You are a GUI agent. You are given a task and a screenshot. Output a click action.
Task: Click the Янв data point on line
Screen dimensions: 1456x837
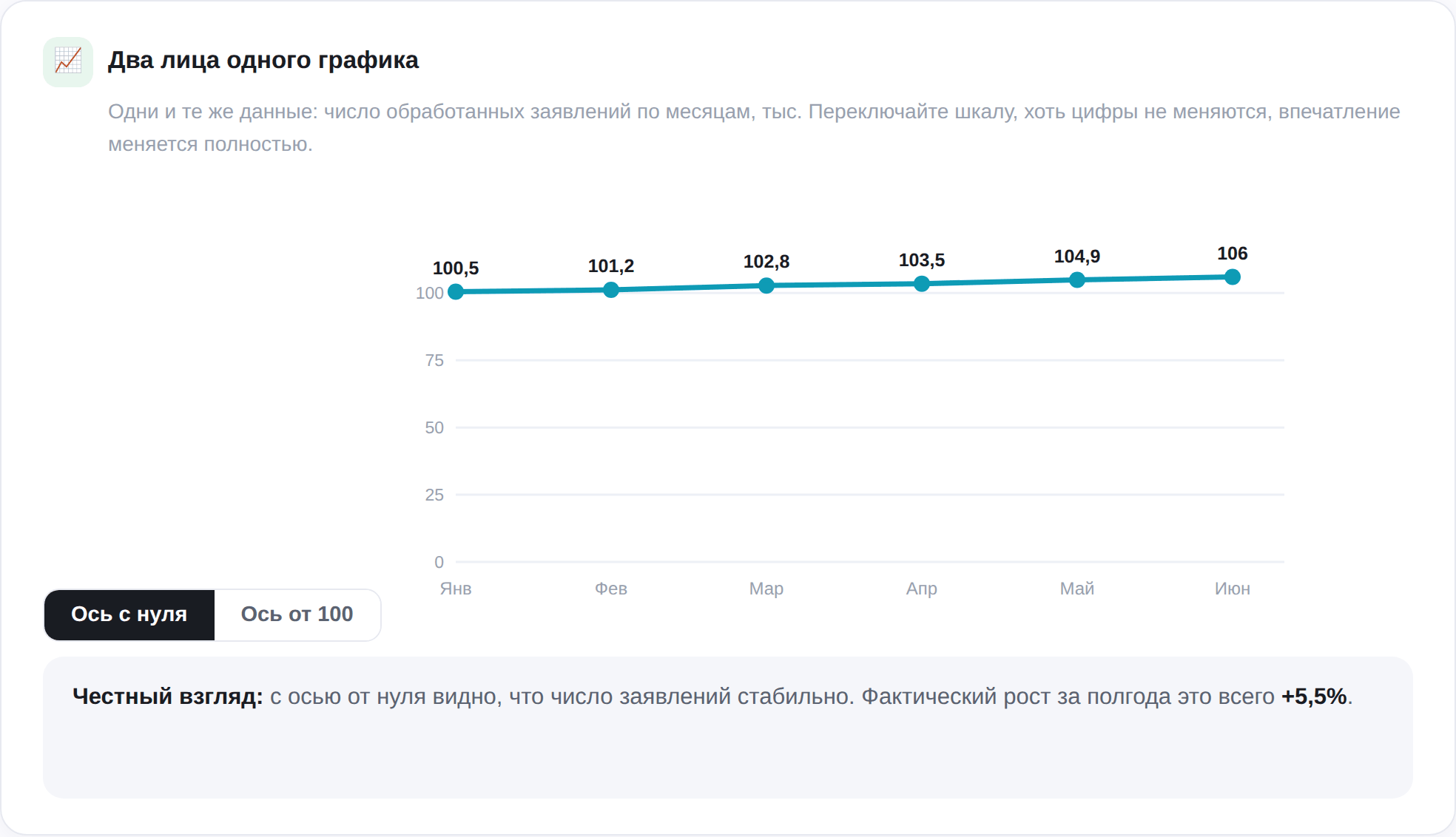click(456, 292)
